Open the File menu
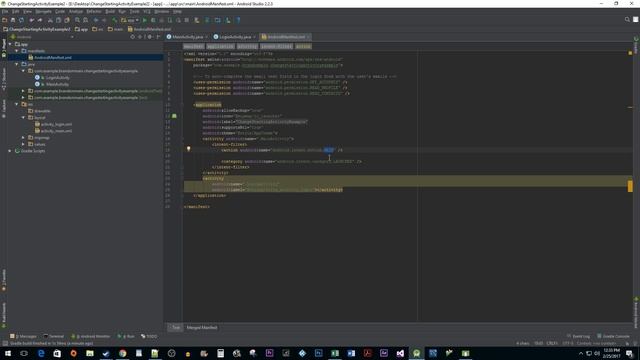 [x=5, y=11]
